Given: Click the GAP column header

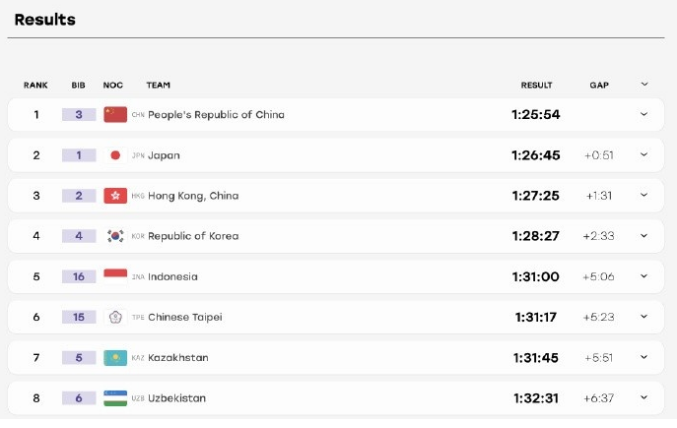Looking at the screenshot, I should (x=599, y=85).
